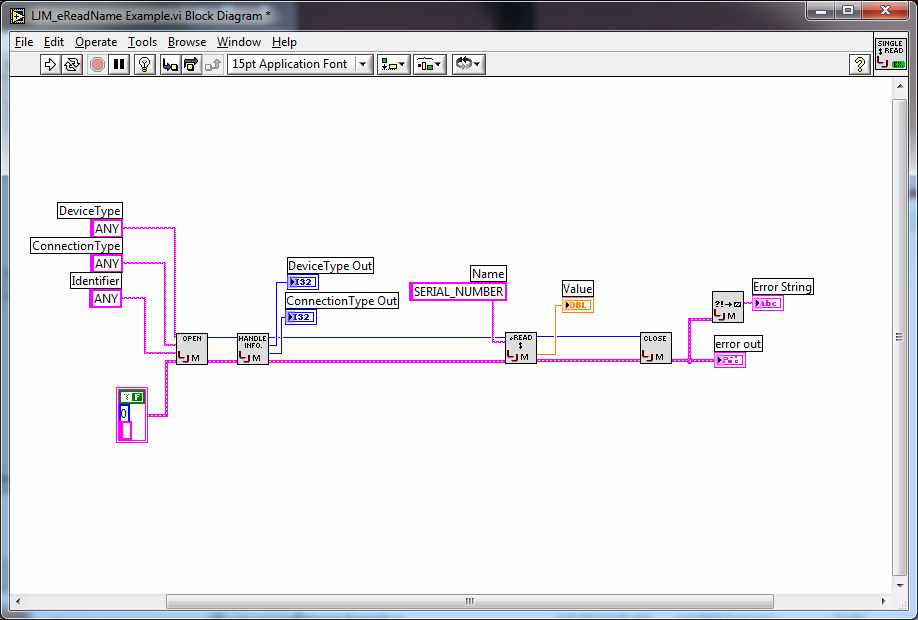Toggle the false Boolean constant in the case structure

point(131,396)
